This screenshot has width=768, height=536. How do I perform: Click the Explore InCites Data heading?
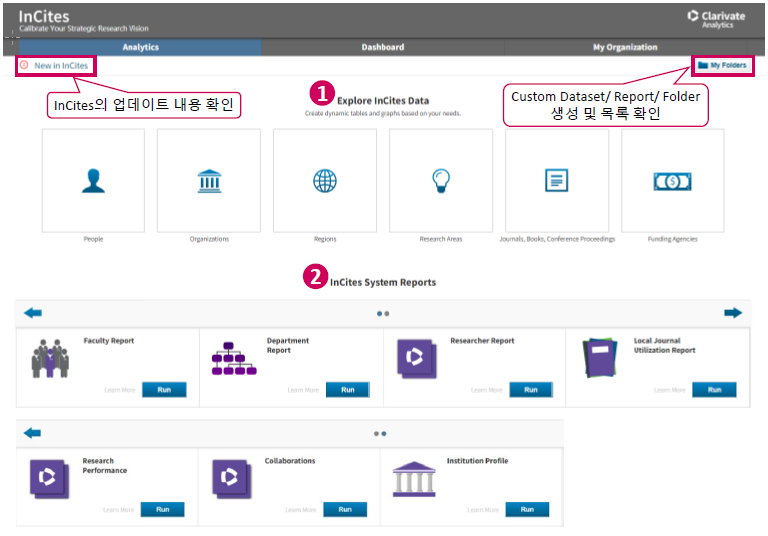(x=383, y=100)
